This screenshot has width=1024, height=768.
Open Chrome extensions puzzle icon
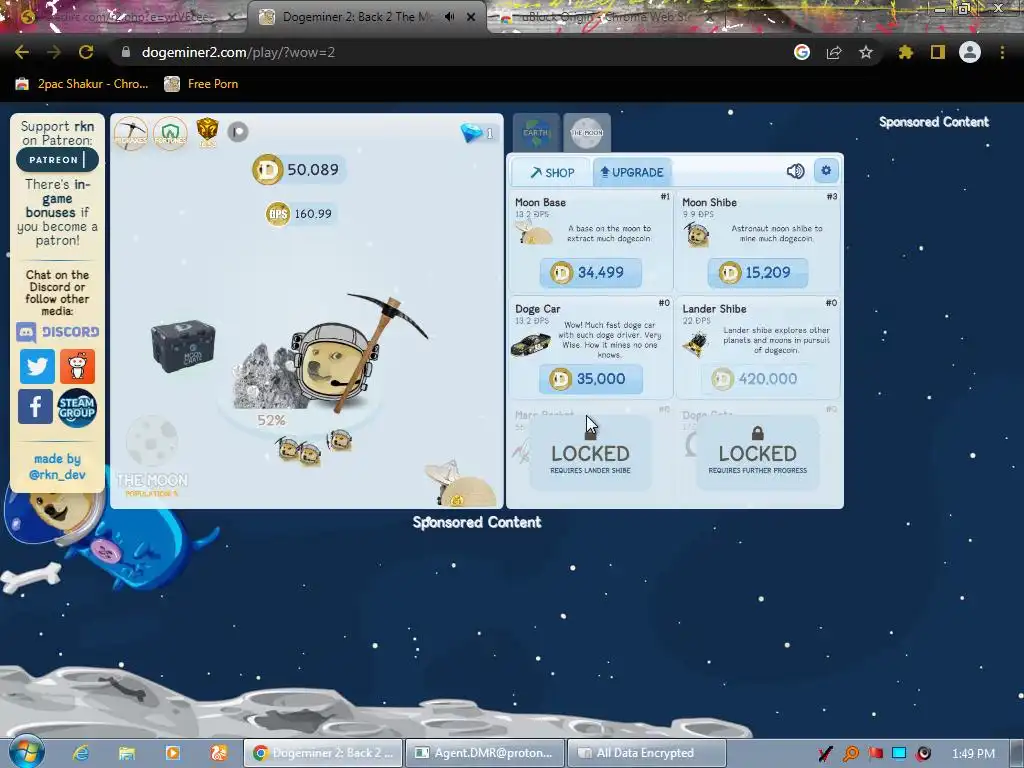[x=906, y=52]
